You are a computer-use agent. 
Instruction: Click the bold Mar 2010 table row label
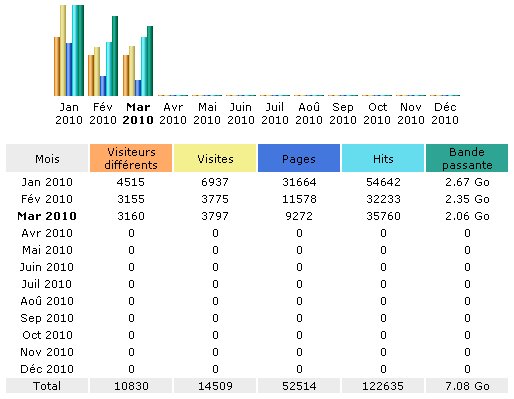coord(47,216)
